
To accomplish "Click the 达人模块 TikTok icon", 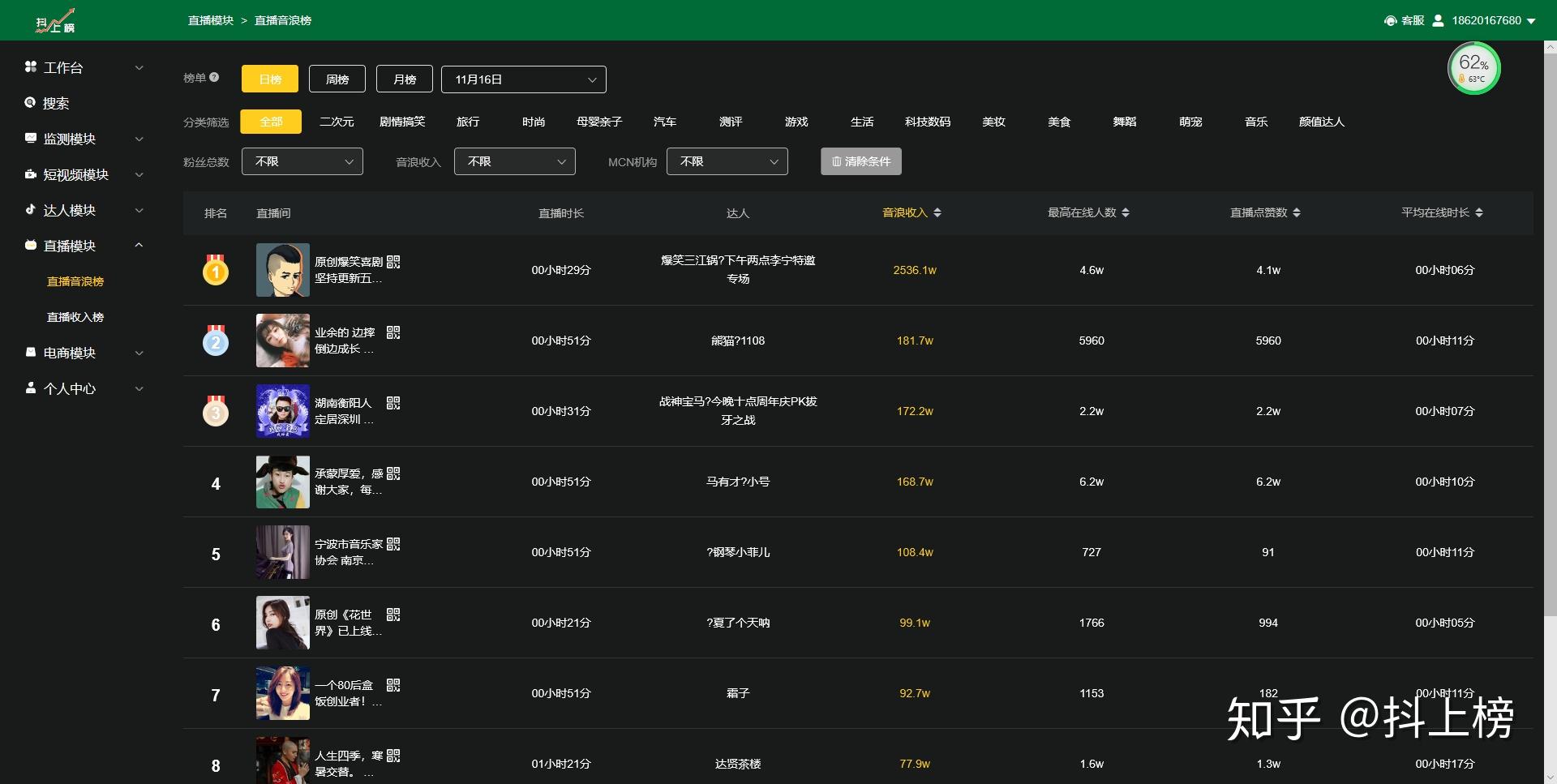I will (x=31, y=209).
